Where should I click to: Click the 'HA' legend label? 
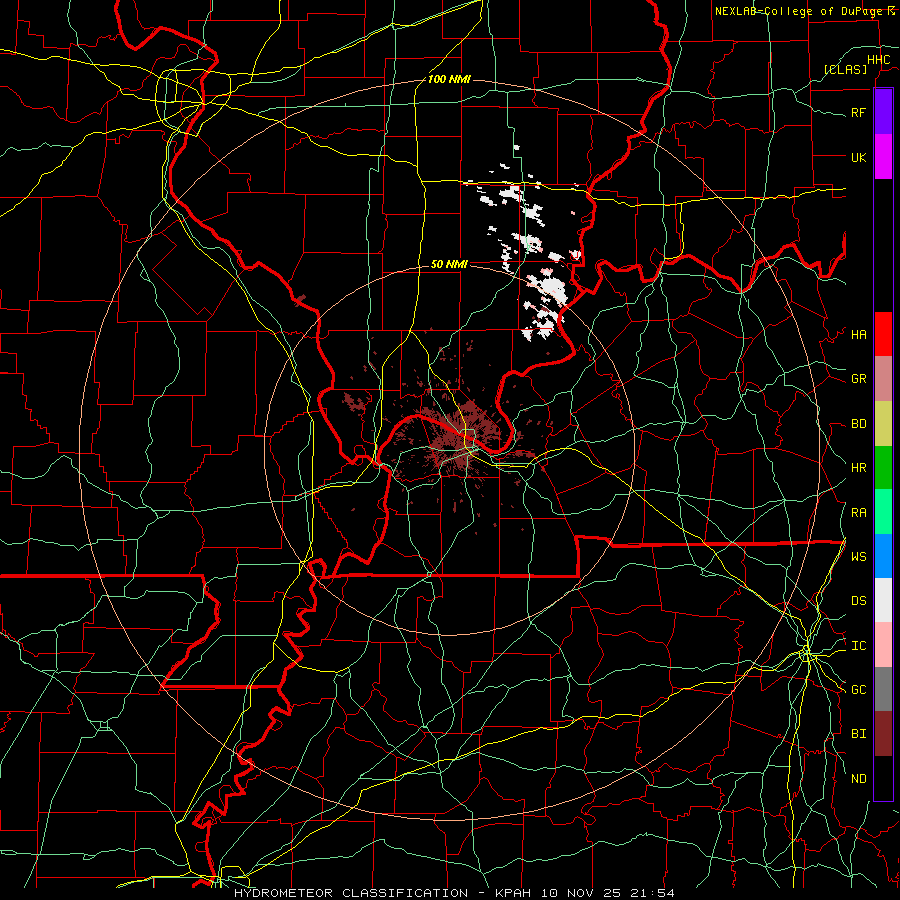tap(858, 335)
